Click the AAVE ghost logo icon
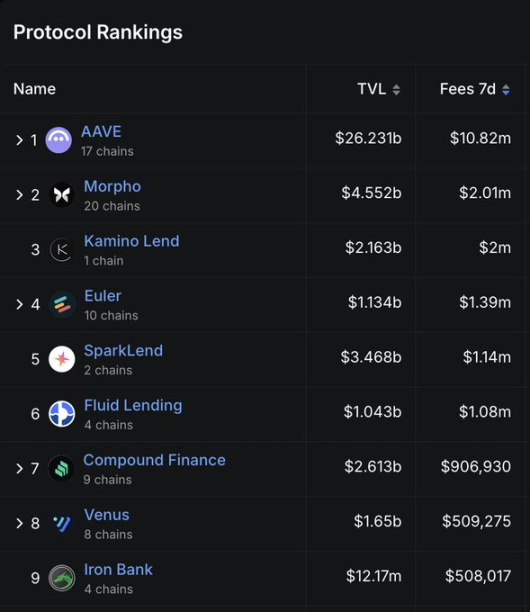The image size is (530, 612). (59, 140)
